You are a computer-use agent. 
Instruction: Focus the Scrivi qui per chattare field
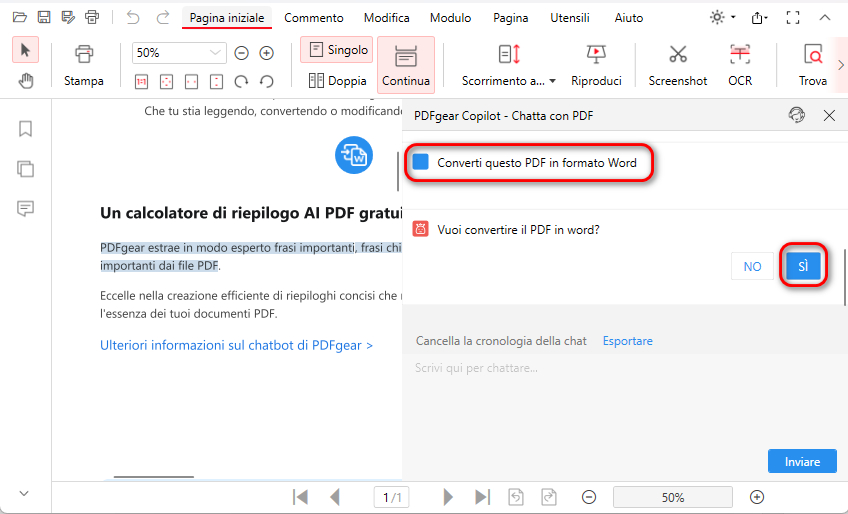[625, 400]
